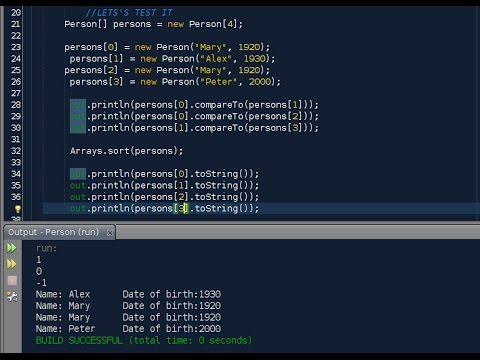The image size is (480, 360).
Task: Close the Output - Person (run) tab
Action: click(x=109, y=233)
